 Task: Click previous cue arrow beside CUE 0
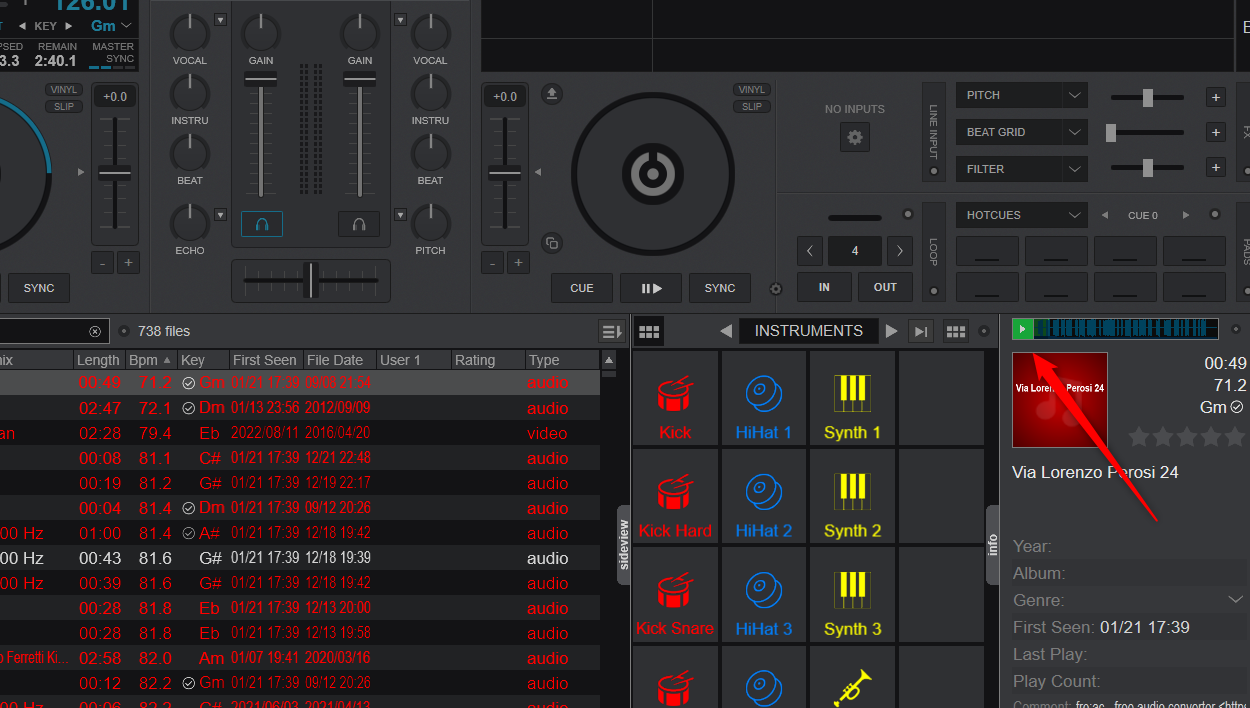pyautogui.click(x=1105, y=215)
